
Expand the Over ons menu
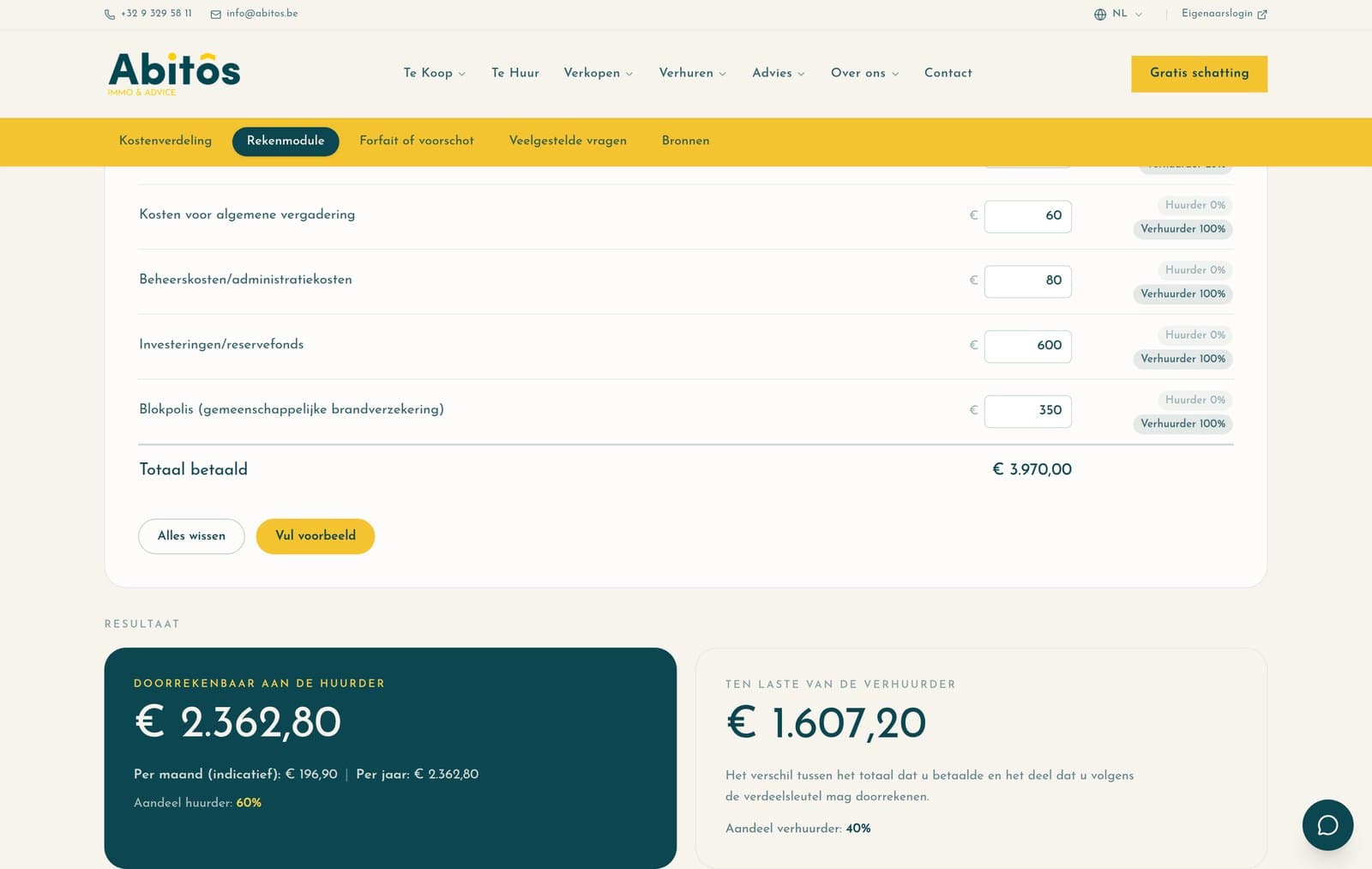point(864,73)
